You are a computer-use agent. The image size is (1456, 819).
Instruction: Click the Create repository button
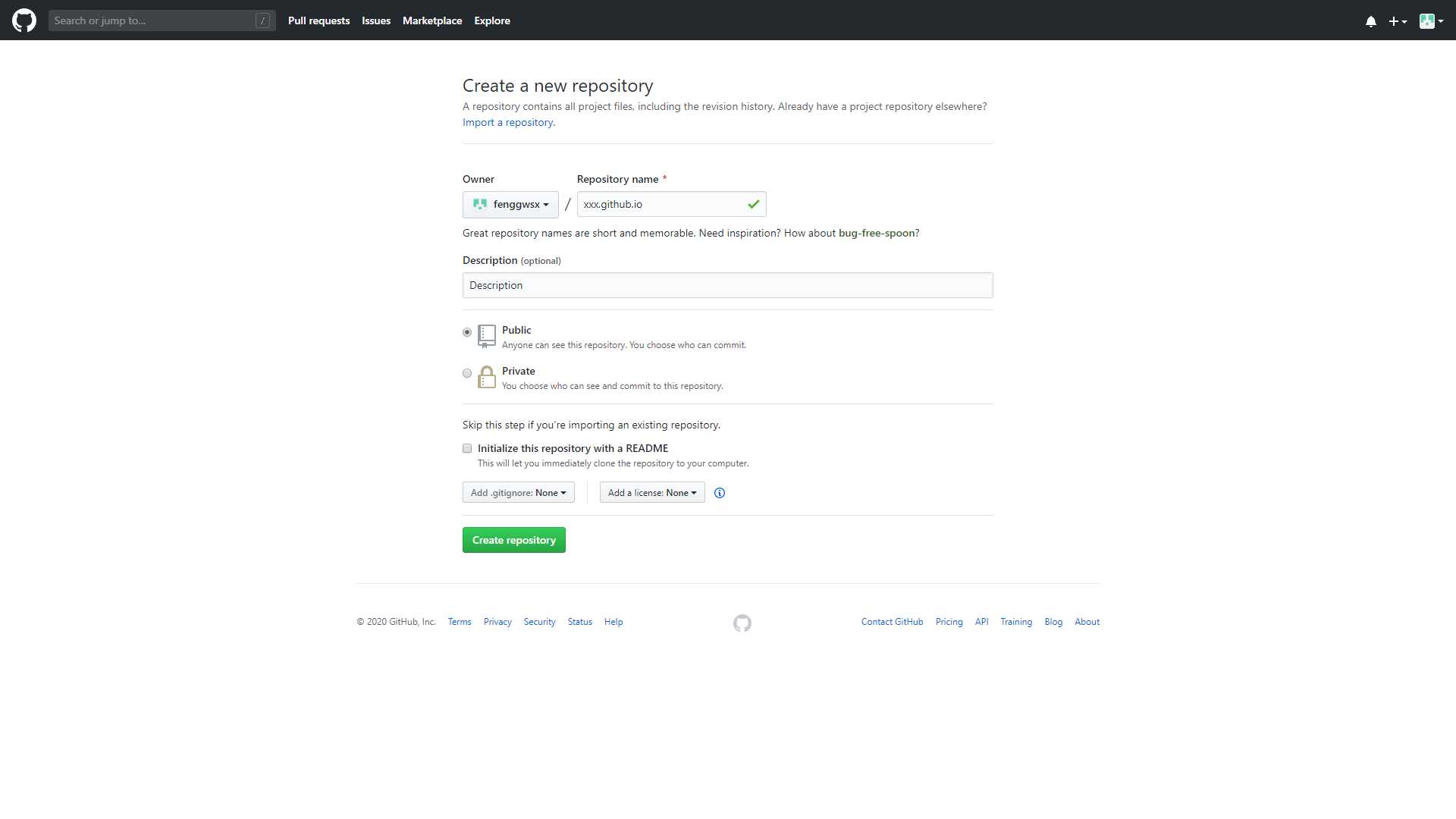pos(514,540)
